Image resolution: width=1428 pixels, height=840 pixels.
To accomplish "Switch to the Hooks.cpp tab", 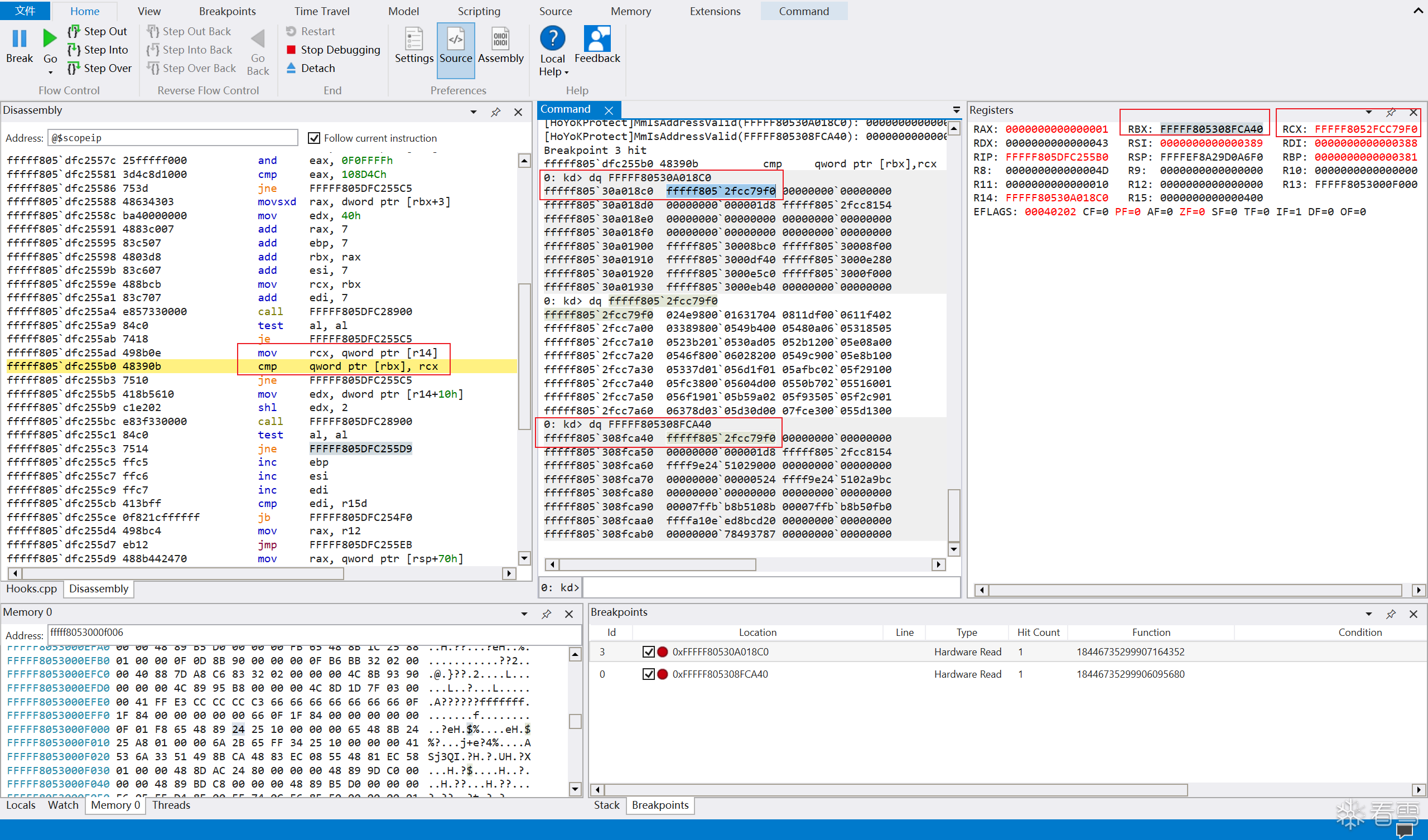I will pyautogui.click(x=32, y=588).
